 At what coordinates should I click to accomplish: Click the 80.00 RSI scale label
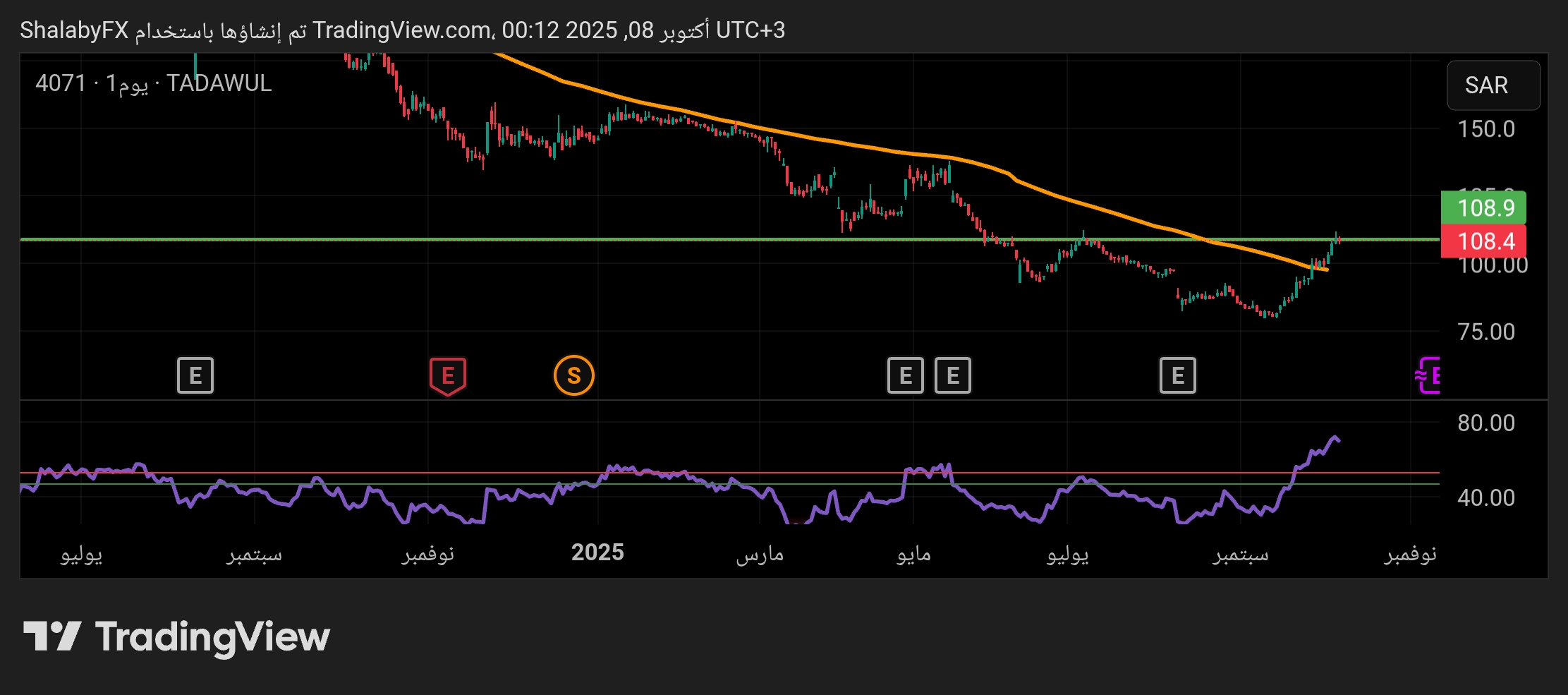[x=1485, y=423]
